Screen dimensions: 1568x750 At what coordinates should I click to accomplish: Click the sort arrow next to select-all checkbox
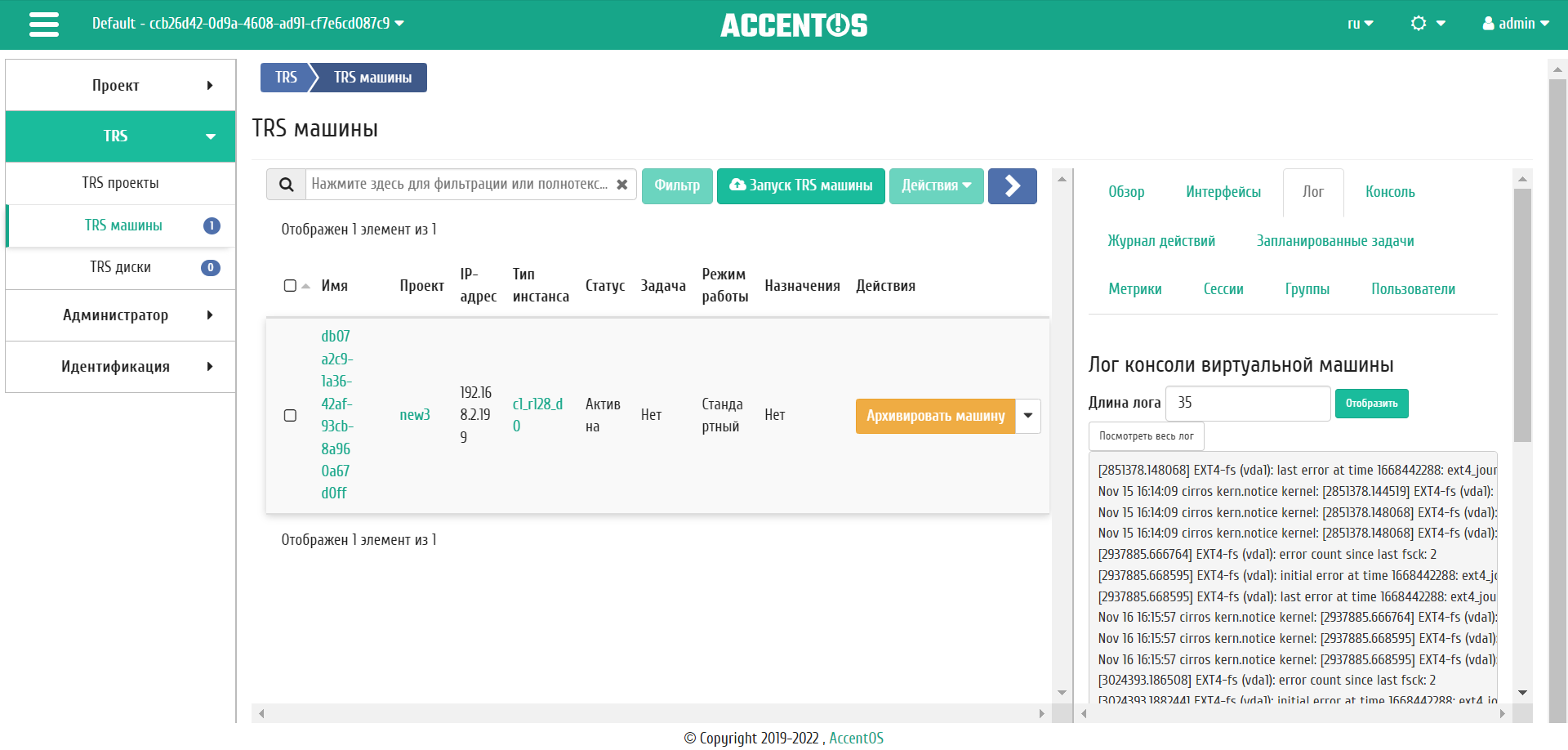305,286
